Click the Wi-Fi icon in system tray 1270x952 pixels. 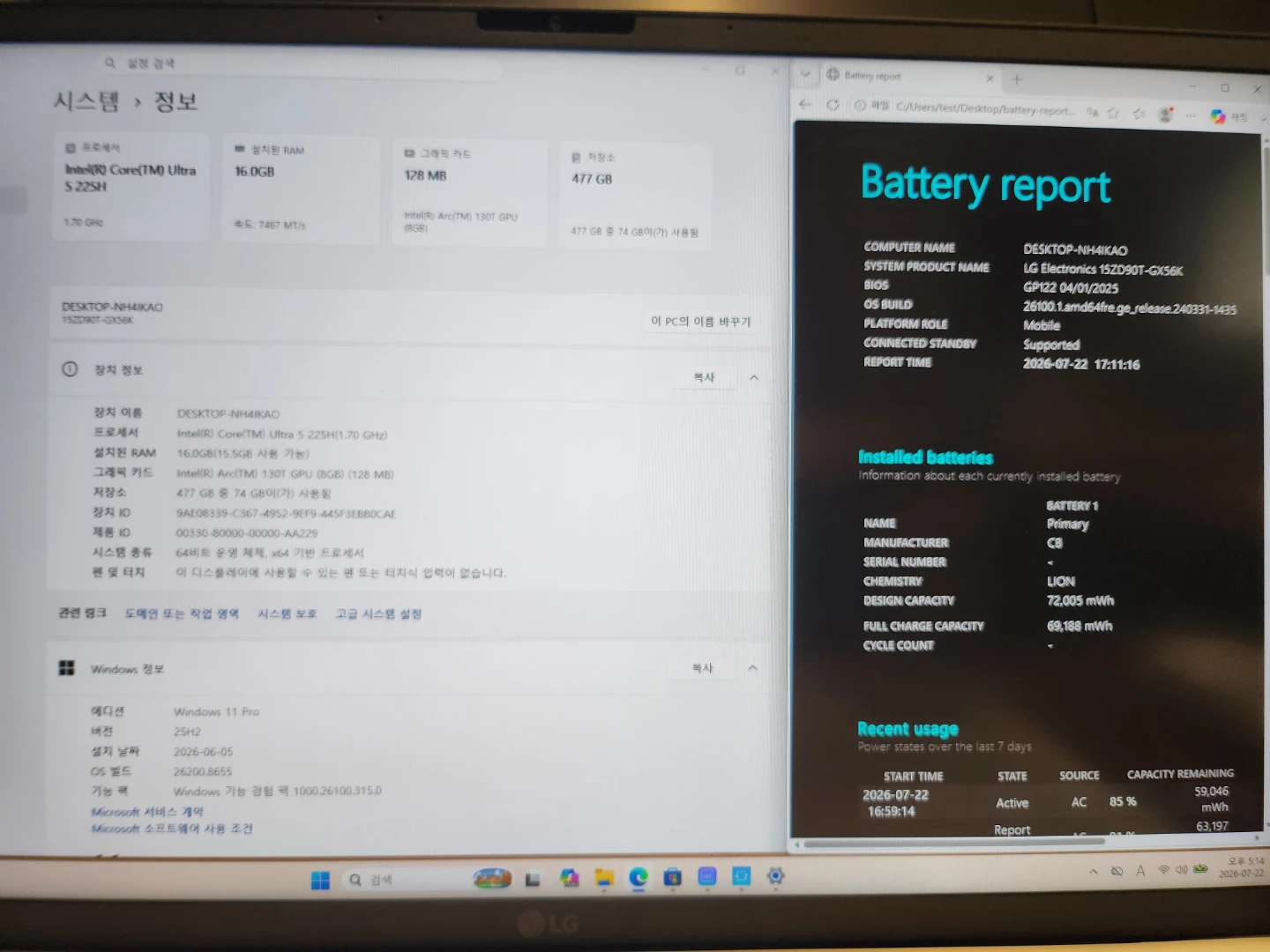point(1164,870)
